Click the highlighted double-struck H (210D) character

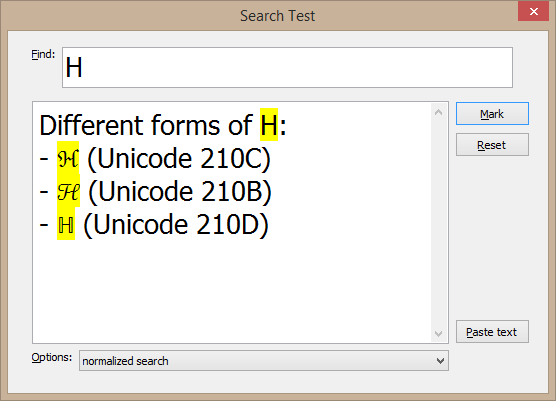tap(66, 224)
